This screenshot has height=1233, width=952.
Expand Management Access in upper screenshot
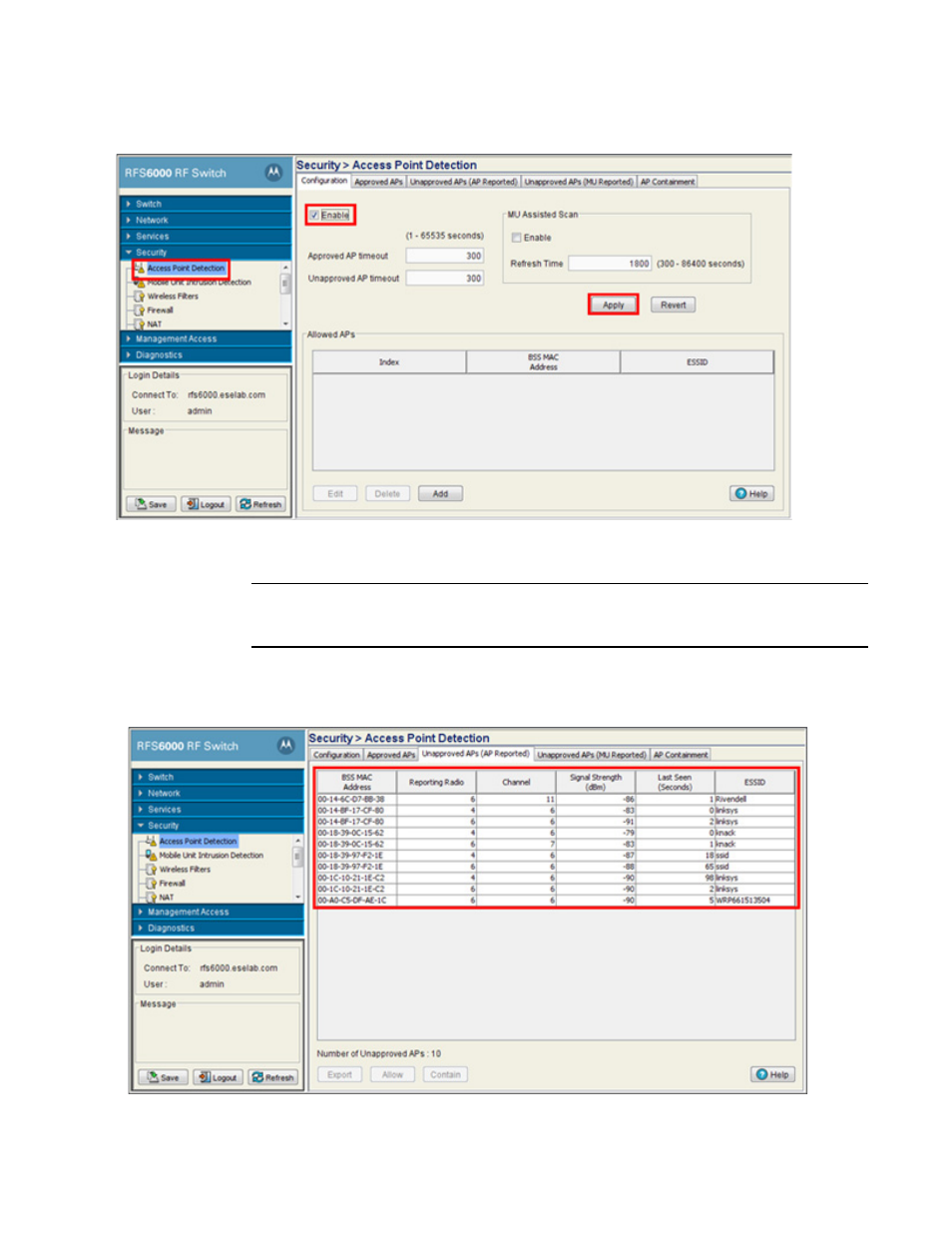pyautogui.click(x=206, y=338)
